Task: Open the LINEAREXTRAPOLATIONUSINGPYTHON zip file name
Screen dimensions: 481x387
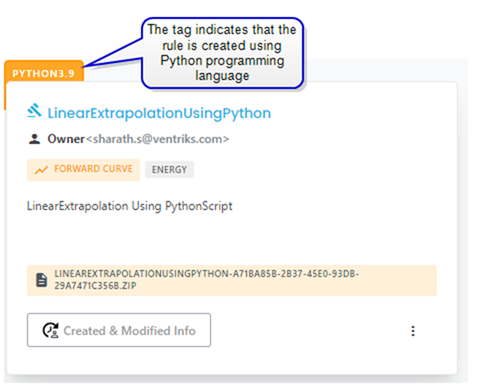Action: click(x=207, y=280)
